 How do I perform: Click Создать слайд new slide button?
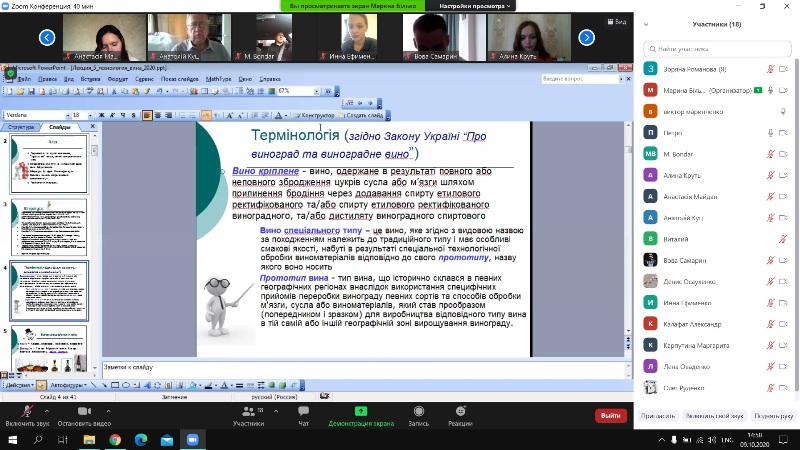[361, 115]
